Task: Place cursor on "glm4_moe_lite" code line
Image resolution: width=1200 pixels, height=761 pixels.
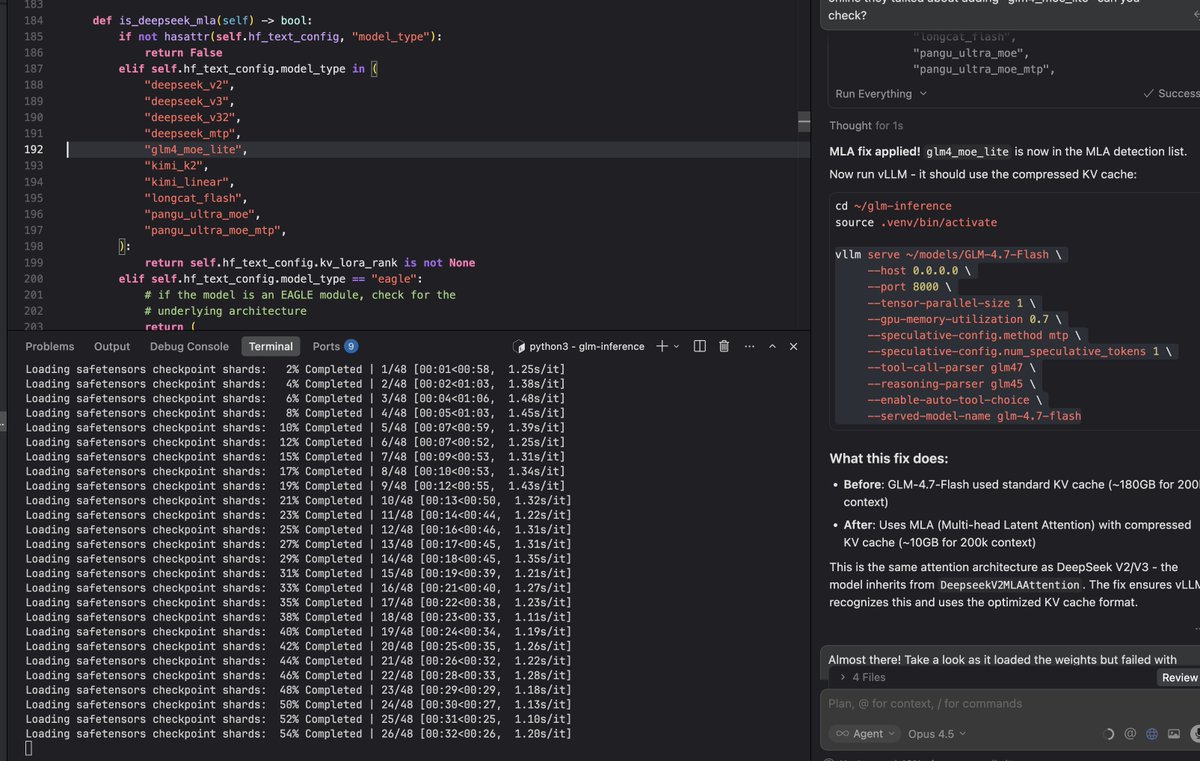Action: [196, 149]
